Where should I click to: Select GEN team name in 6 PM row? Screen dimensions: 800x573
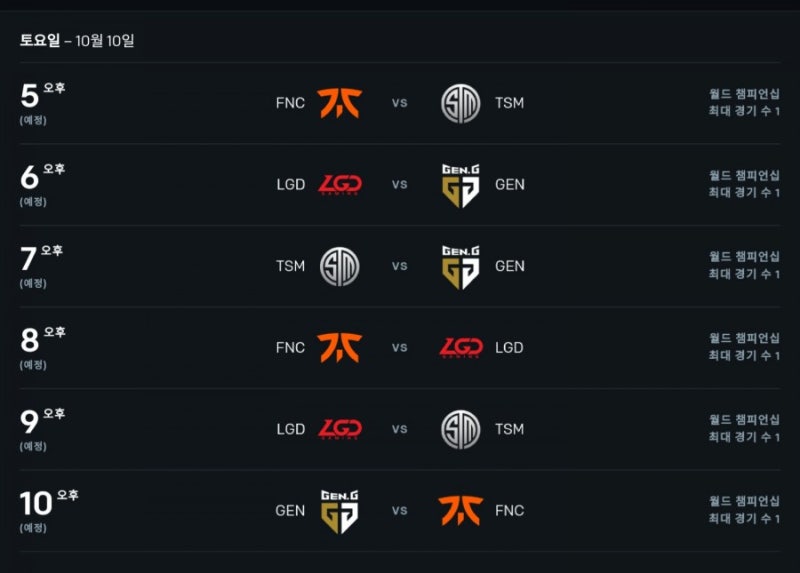pos(510,185)
